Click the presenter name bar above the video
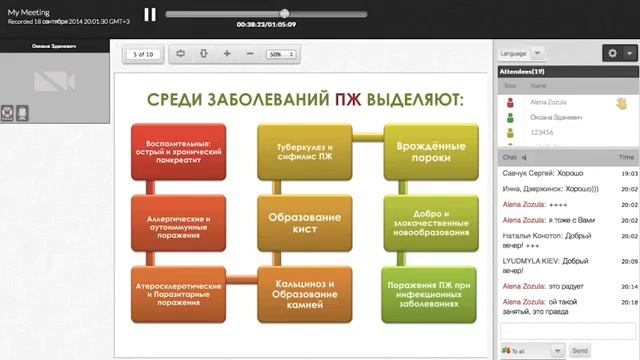Screen dimensions: 640x360 pos(54,46)
